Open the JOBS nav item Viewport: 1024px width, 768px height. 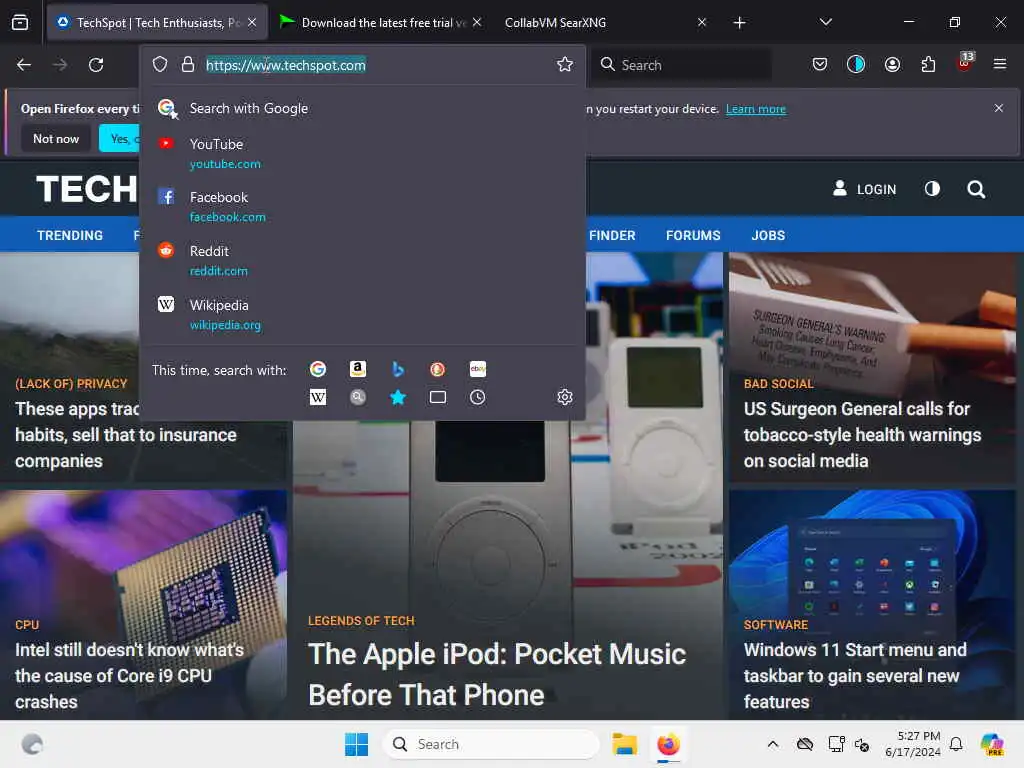click(x=768, y=235)
